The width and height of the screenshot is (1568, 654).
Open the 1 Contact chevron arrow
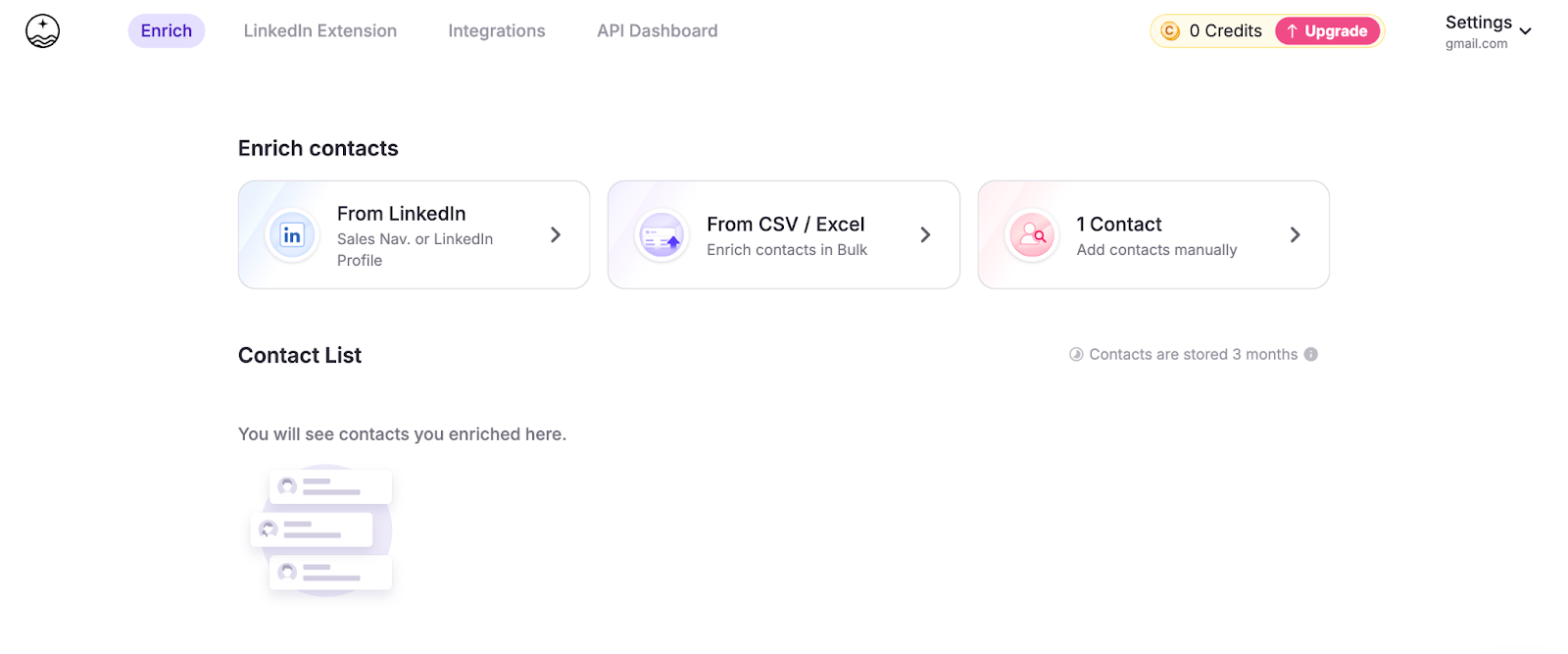(1295, 235)
